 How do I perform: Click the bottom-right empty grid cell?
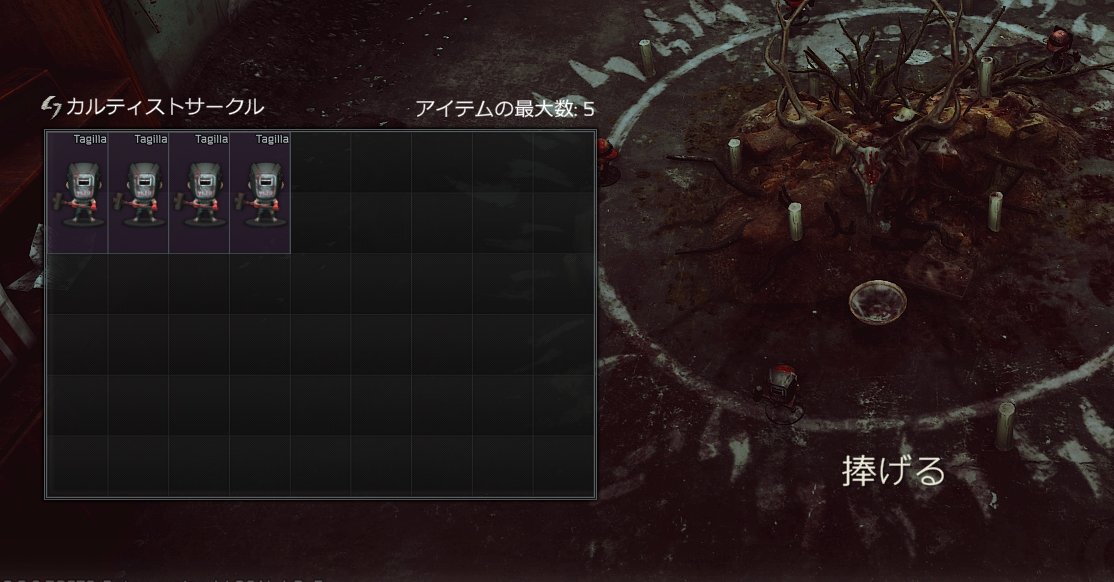point(563,465)
